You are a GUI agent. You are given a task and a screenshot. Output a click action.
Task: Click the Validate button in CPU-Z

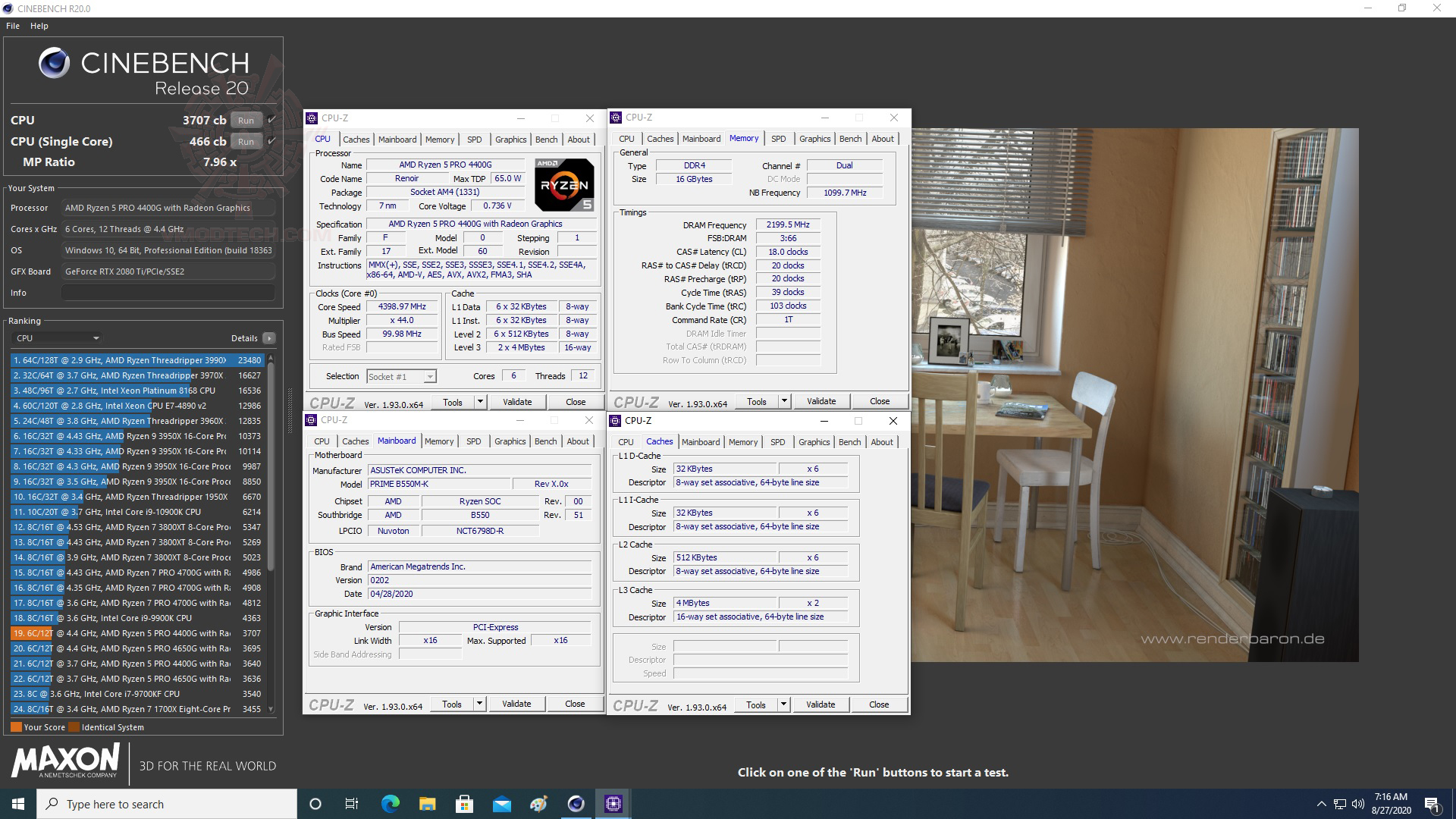pos(517,402)
